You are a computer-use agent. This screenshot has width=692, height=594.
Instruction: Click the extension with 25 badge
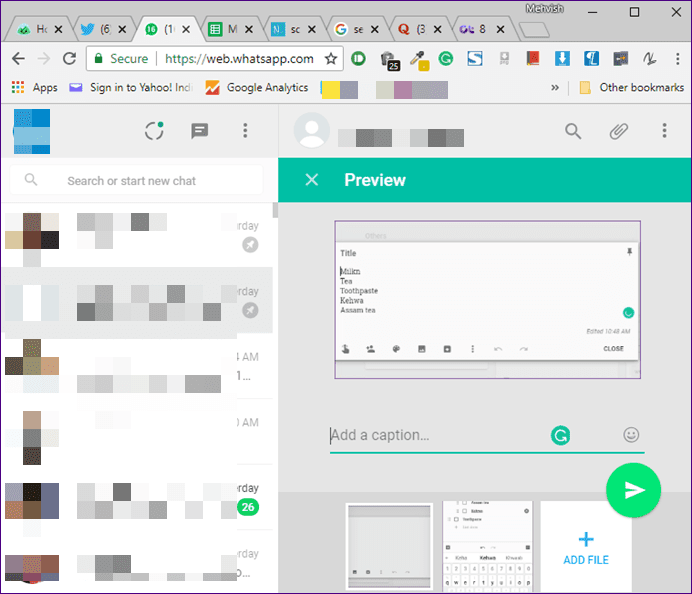(390, 60)
